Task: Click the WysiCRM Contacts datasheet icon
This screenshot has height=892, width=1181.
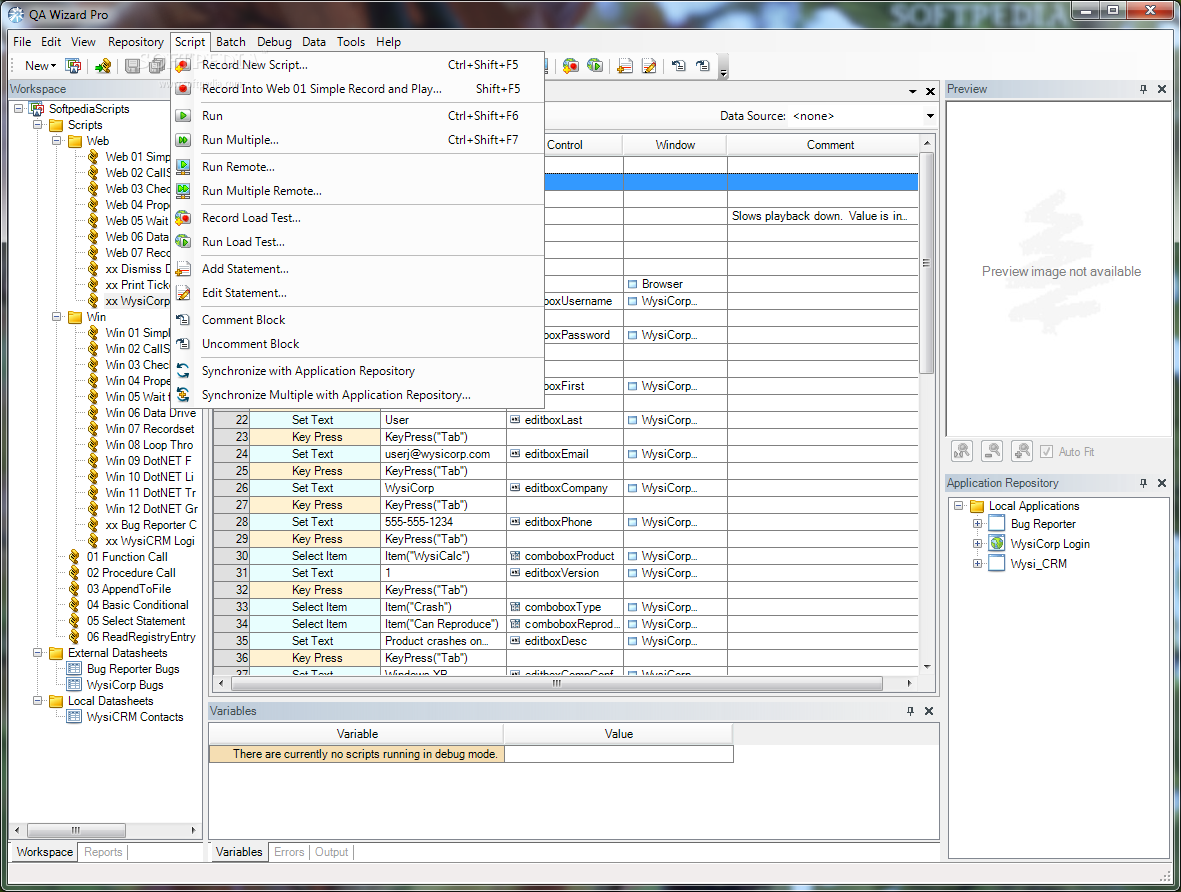Action: 74,716
